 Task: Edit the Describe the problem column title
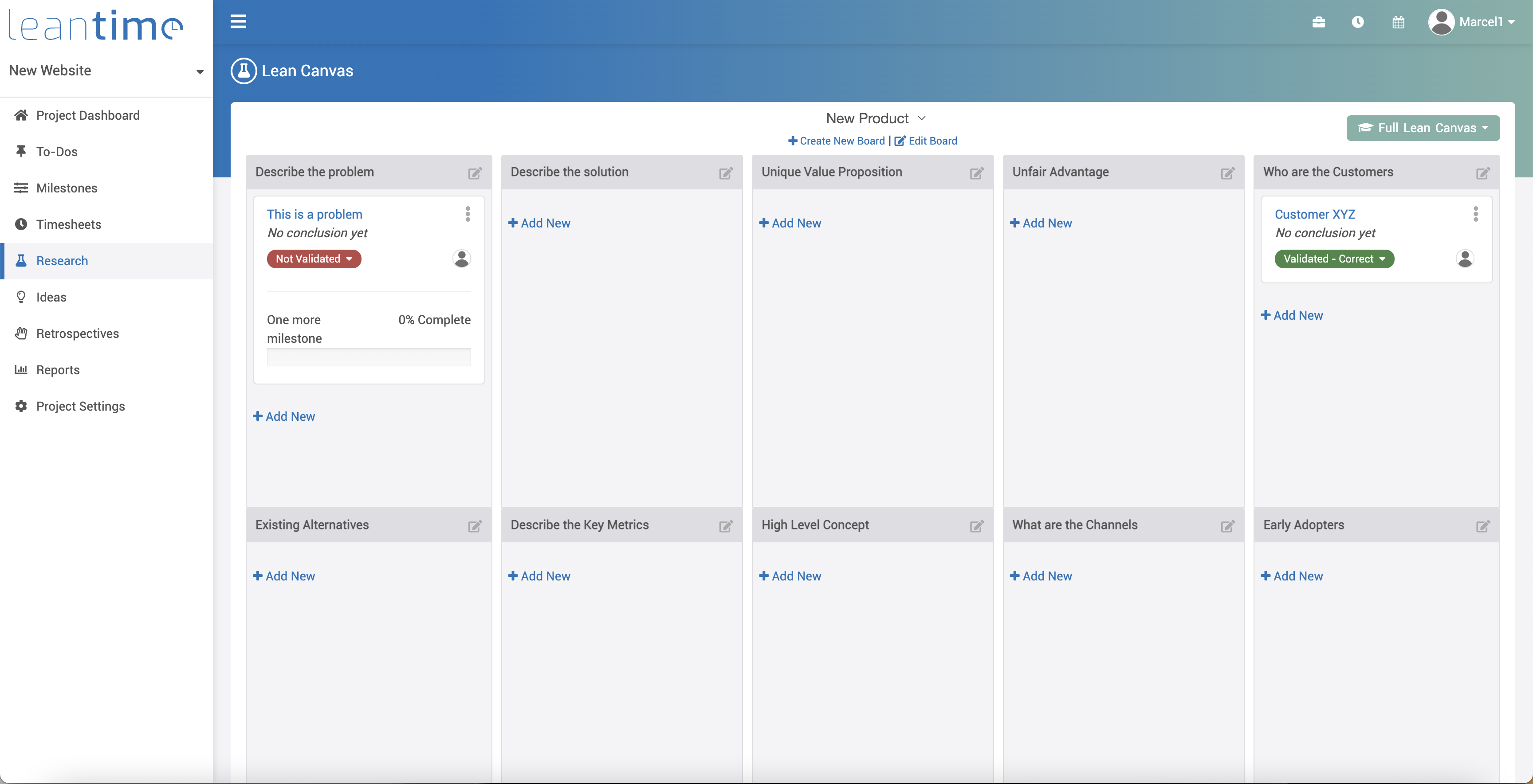[474, 173]
